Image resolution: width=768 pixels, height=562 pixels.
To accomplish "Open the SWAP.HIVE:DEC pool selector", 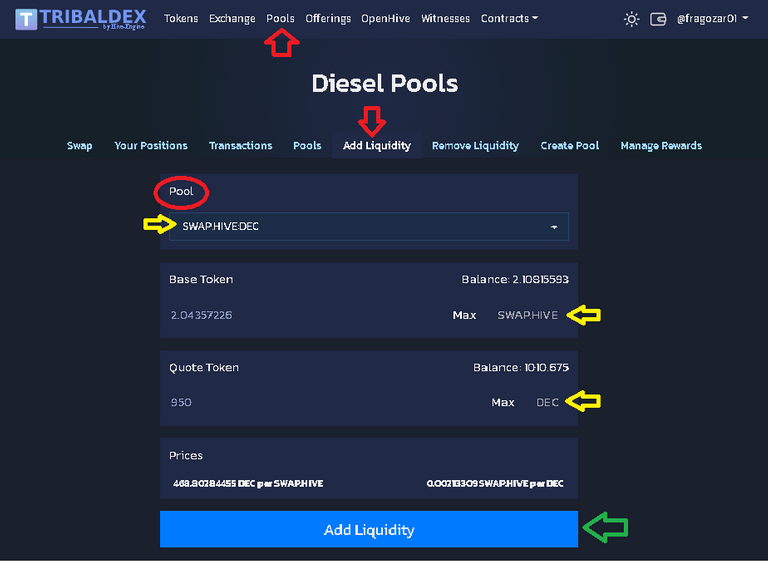I will [x=369, y=226].
